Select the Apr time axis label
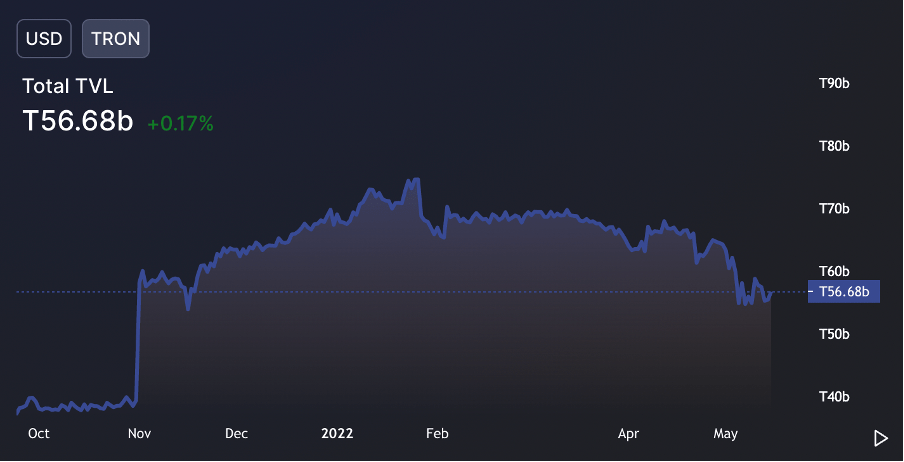This screenshot has width=904, height=462. (628, 434)
